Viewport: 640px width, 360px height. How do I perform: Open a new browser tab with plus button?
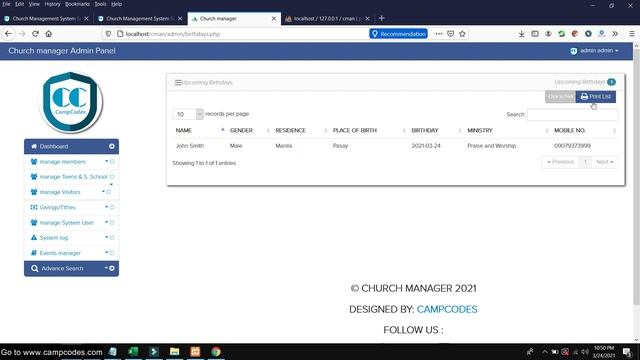tap(382, 18)
